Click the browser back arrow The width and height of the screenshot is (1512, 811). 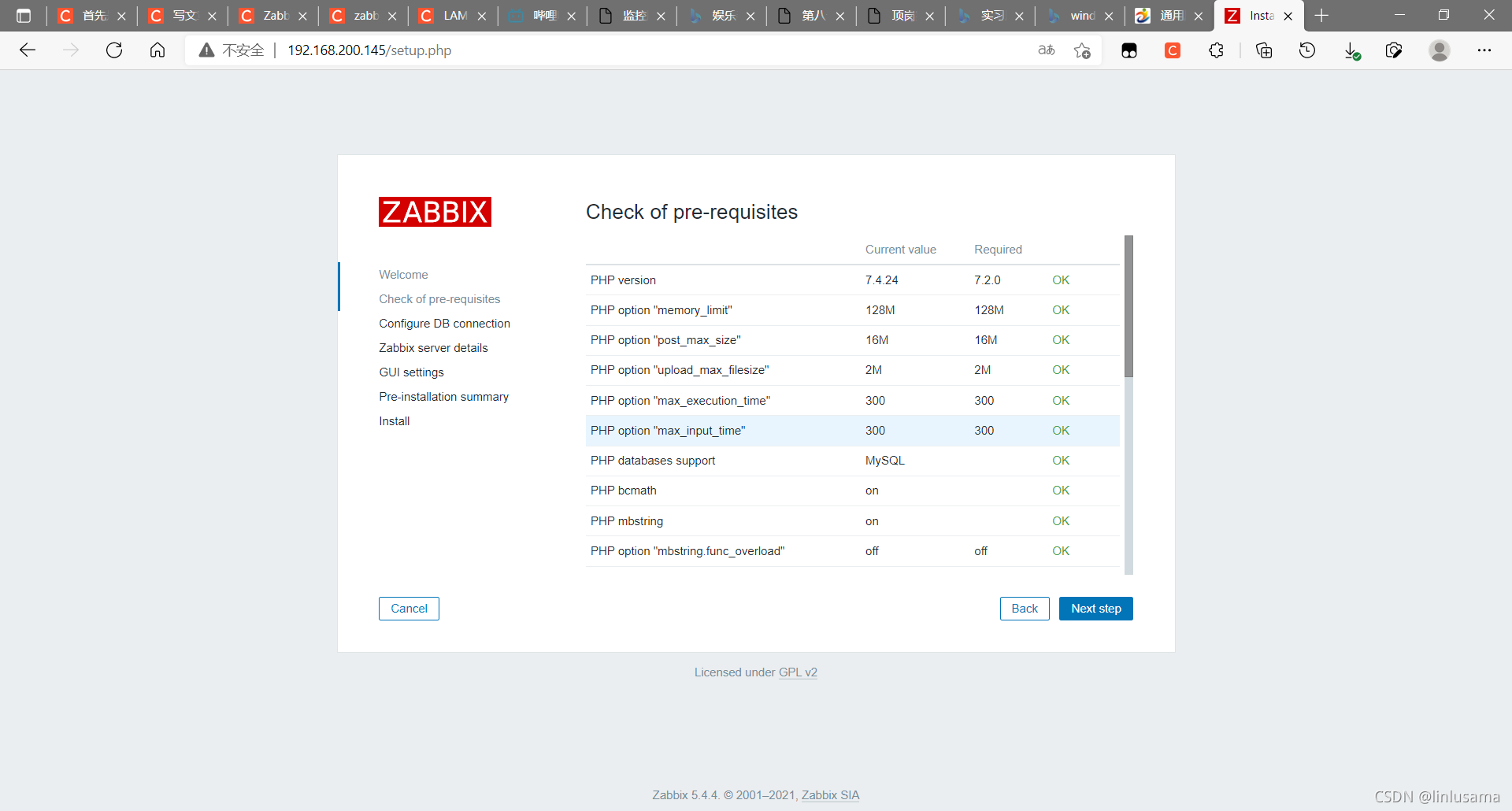click(x=28, y=50)
